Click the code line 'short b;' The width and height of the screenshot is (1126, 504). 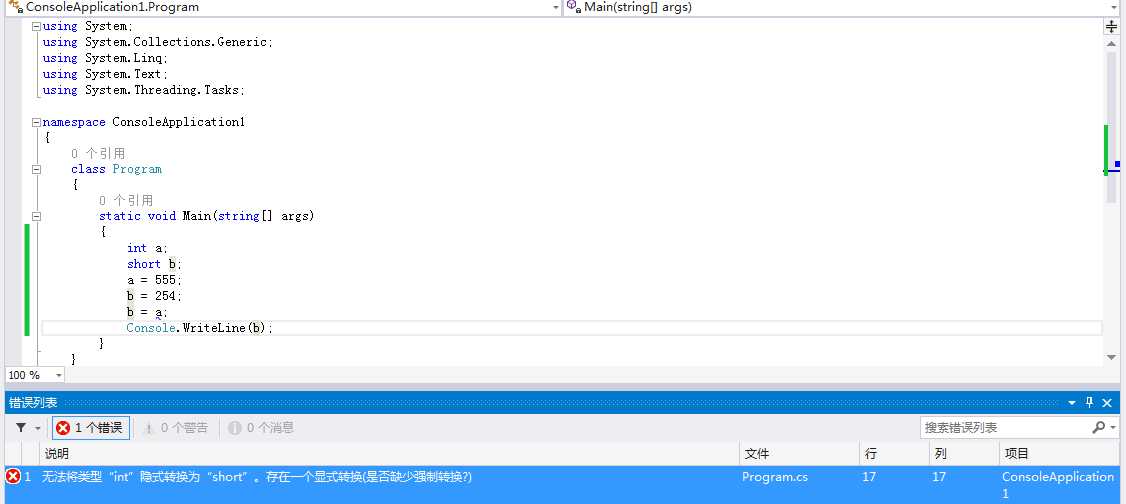pyautogui.click(x=154, y=264)
